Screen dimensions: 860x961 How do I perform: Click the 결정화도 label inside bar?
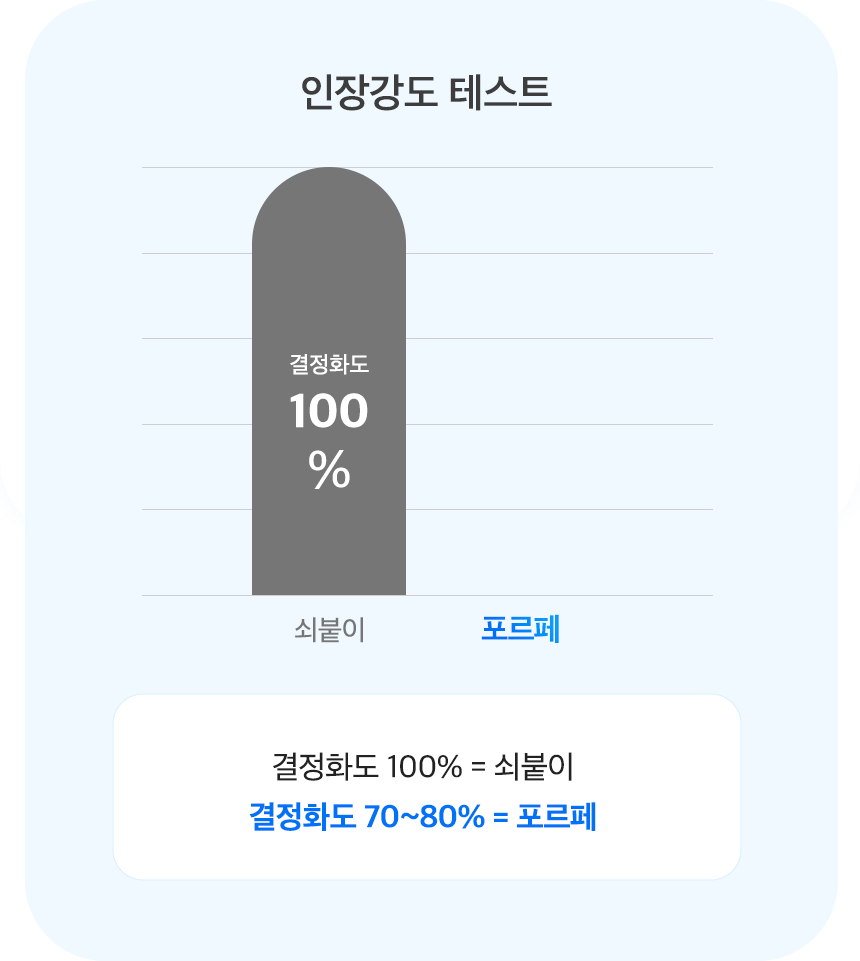click(x=329, y=365)
